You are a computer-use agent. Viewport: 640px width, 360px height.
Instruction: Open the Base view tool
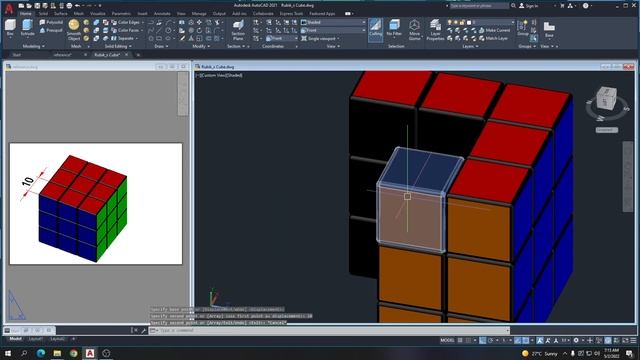click(x=549, y=29)
